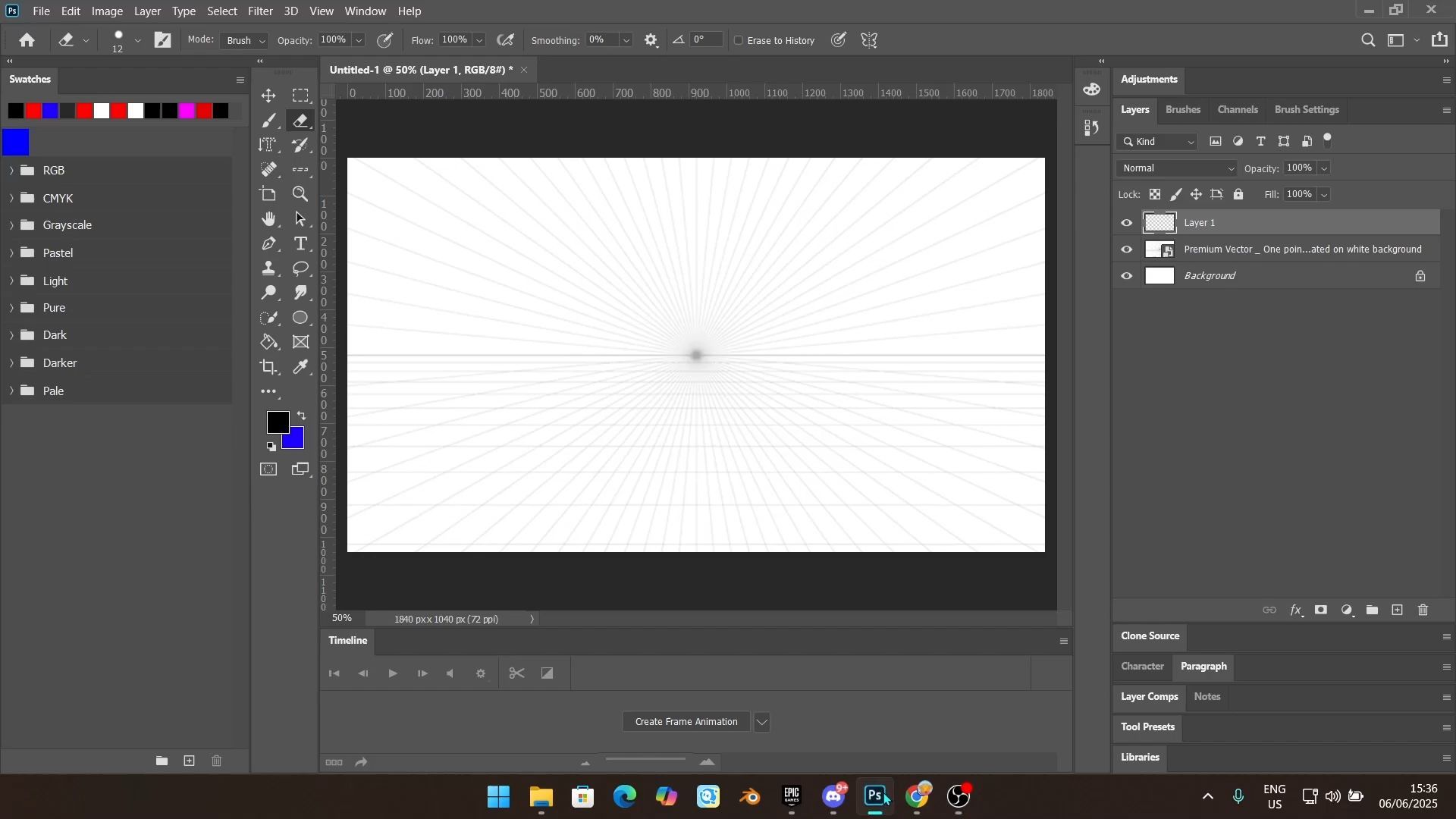Enable Erase to History checkbox
This screenshot has height=819, width=1456.
[x=739, y=40]
